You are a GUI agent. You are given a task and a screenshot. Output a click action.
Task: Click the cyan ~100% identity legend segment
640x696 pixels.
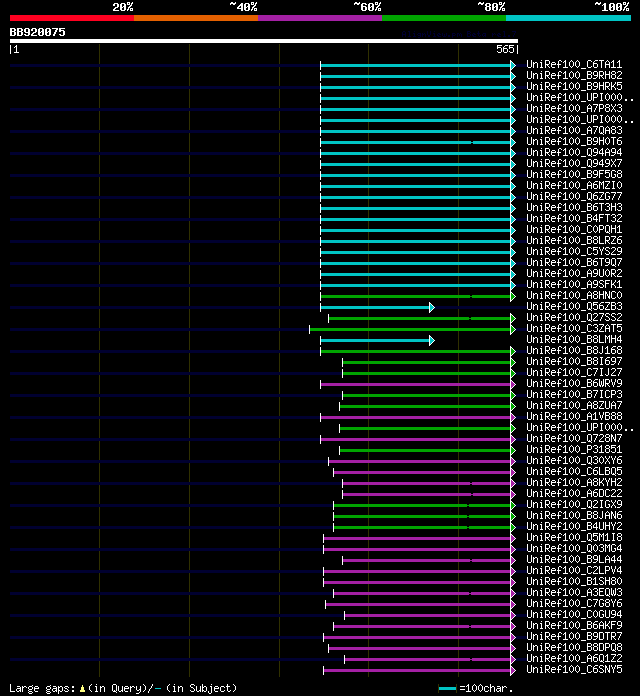pos(568,18)
